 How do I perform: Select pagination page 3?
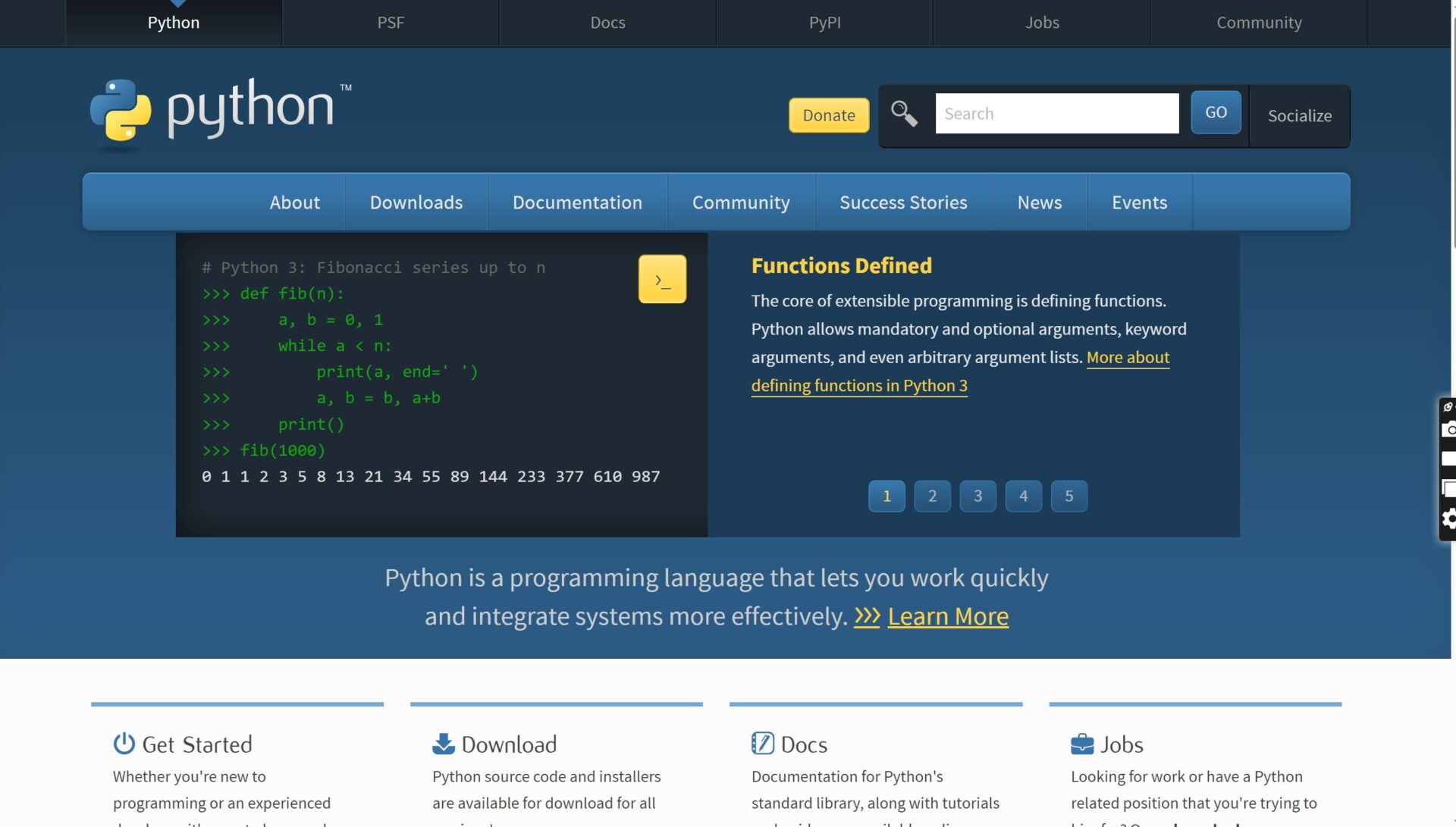[x=978, y=496]
